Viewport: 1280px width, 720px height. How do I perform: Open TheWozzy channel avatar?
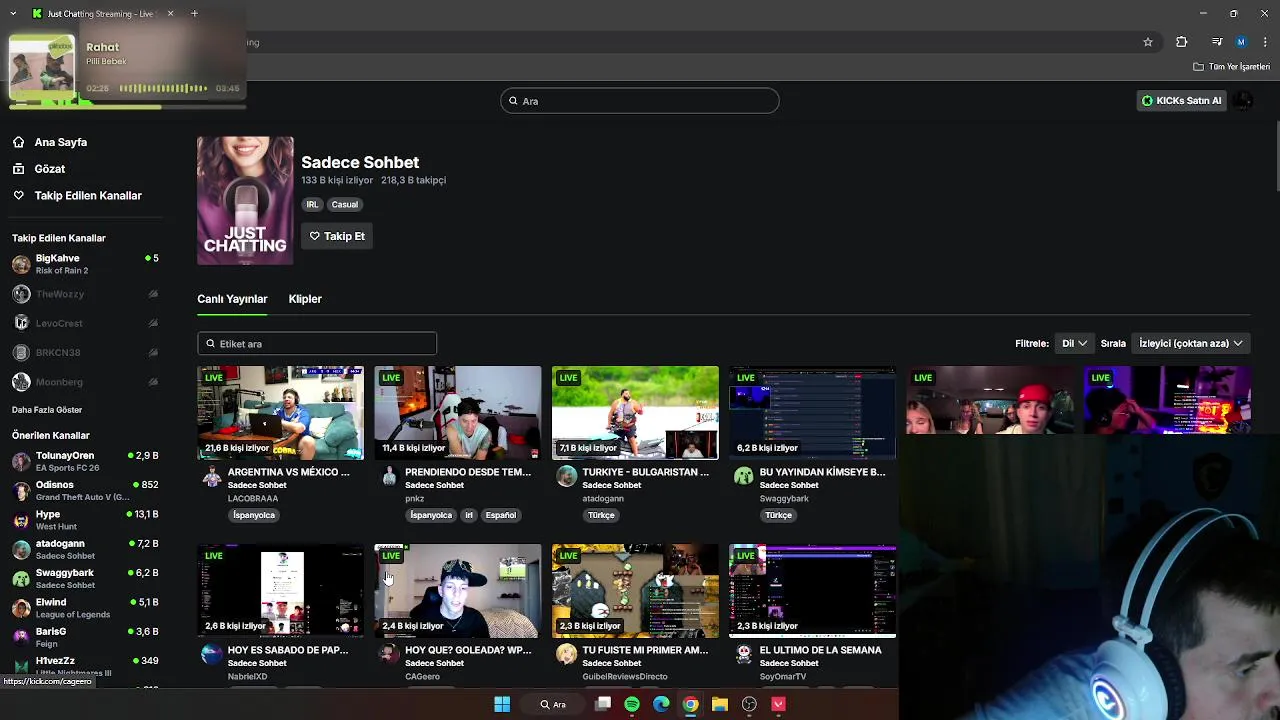pyautogui.click(x=21, y=294)
